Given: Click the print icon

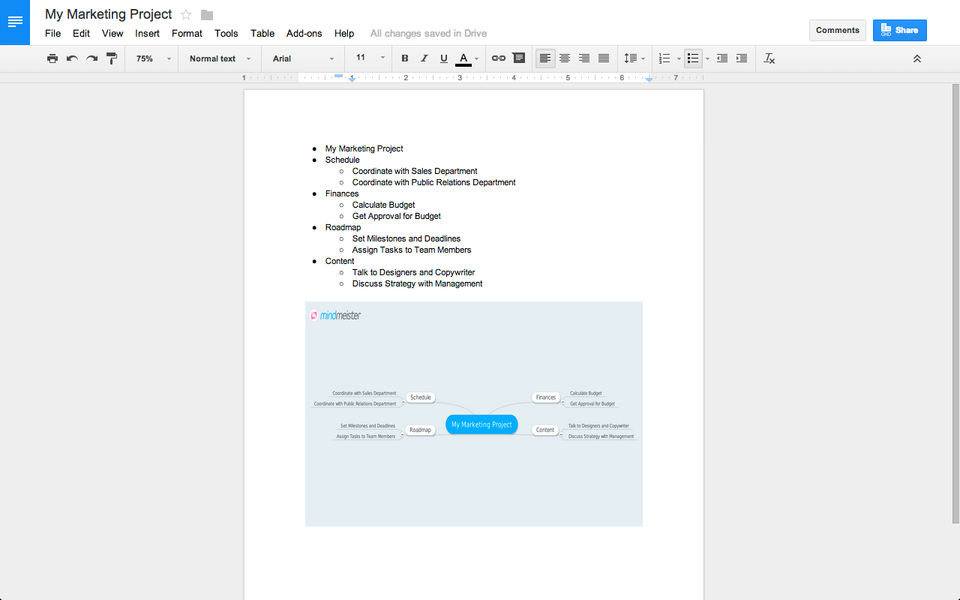Looking at the screenshot, I should point(52,59).
